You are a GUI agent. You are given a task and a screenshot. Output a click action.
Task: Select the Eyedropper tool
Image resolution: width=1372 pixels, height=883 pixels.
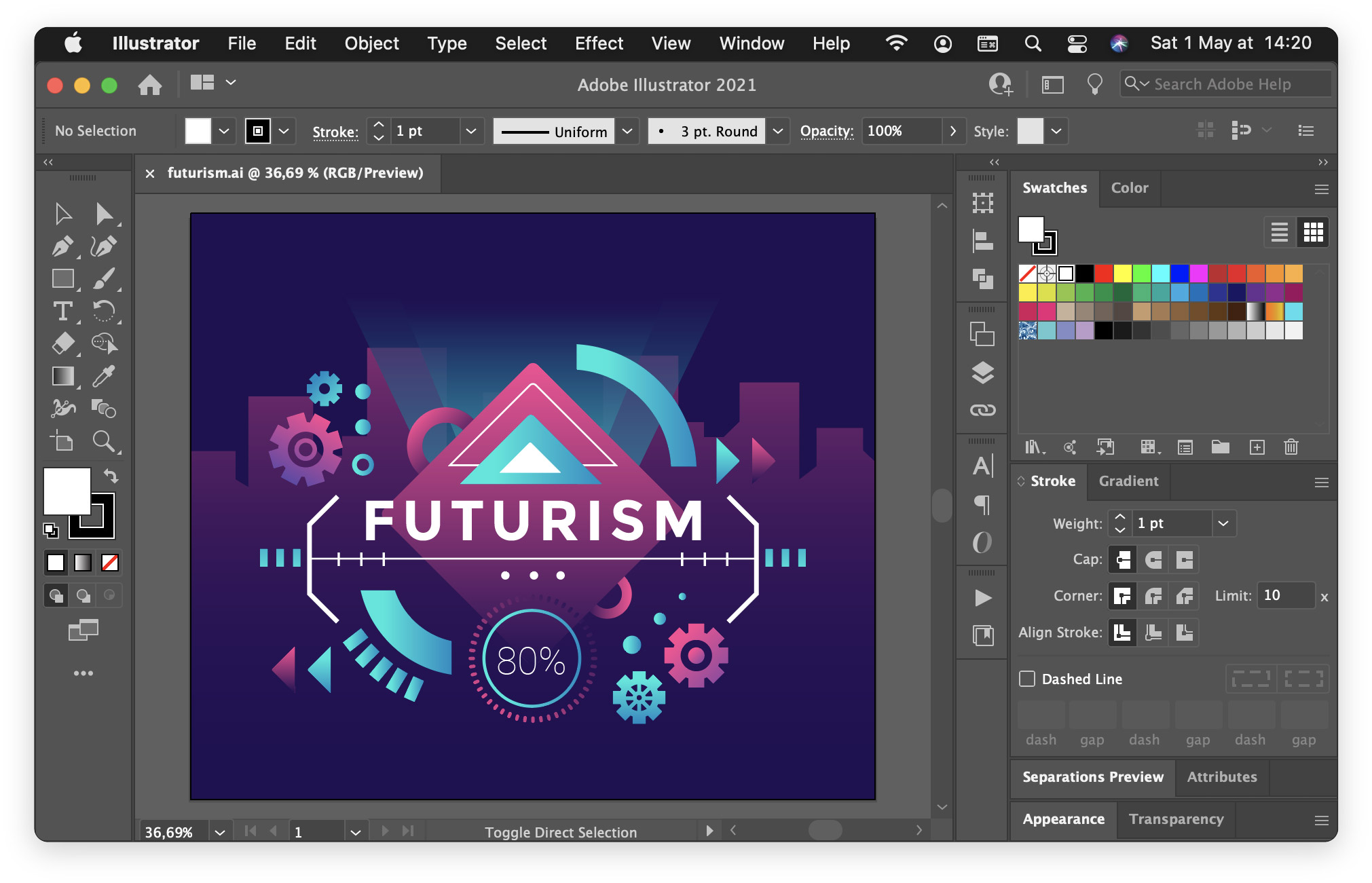pyautogui.click(x=104, y=376)
